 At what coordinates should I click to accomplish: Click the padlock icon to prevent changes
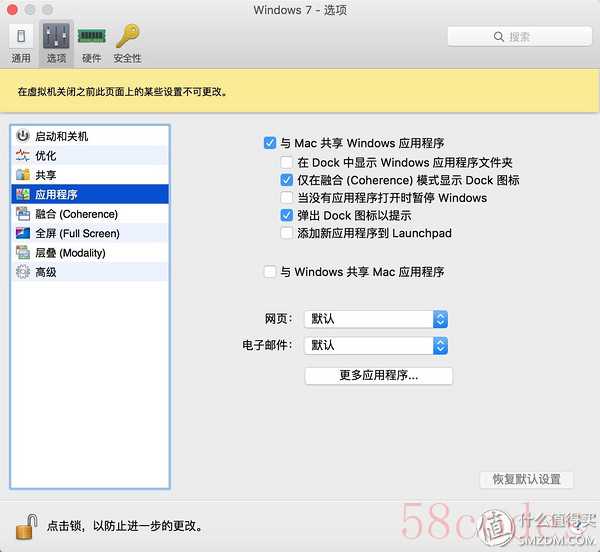tap(26, 523)
